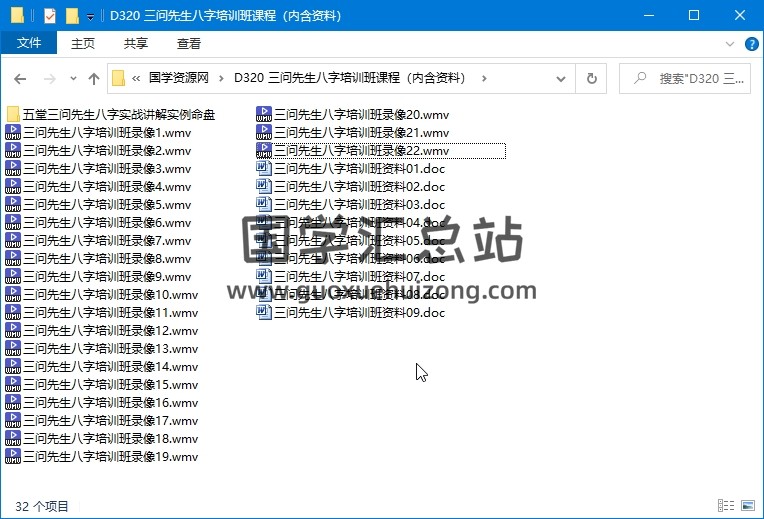Switch to large icons view in status bar
This screenshot has height=519, width=764.
click(x=748, y=506)
